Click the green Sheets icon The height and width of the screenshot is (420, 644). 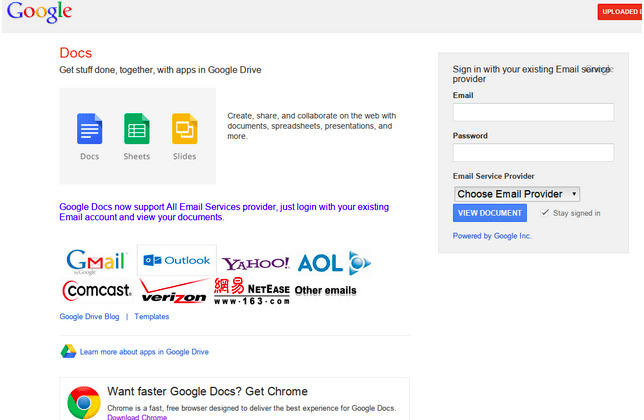pos(137,129)
